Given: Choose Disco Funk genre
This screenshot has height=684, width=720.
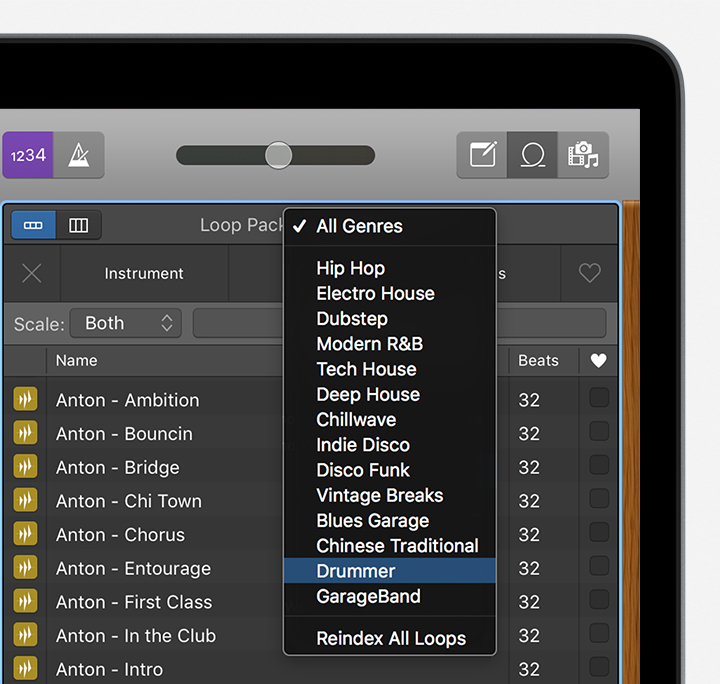Looking at the screenshot, I should [390, 470].
